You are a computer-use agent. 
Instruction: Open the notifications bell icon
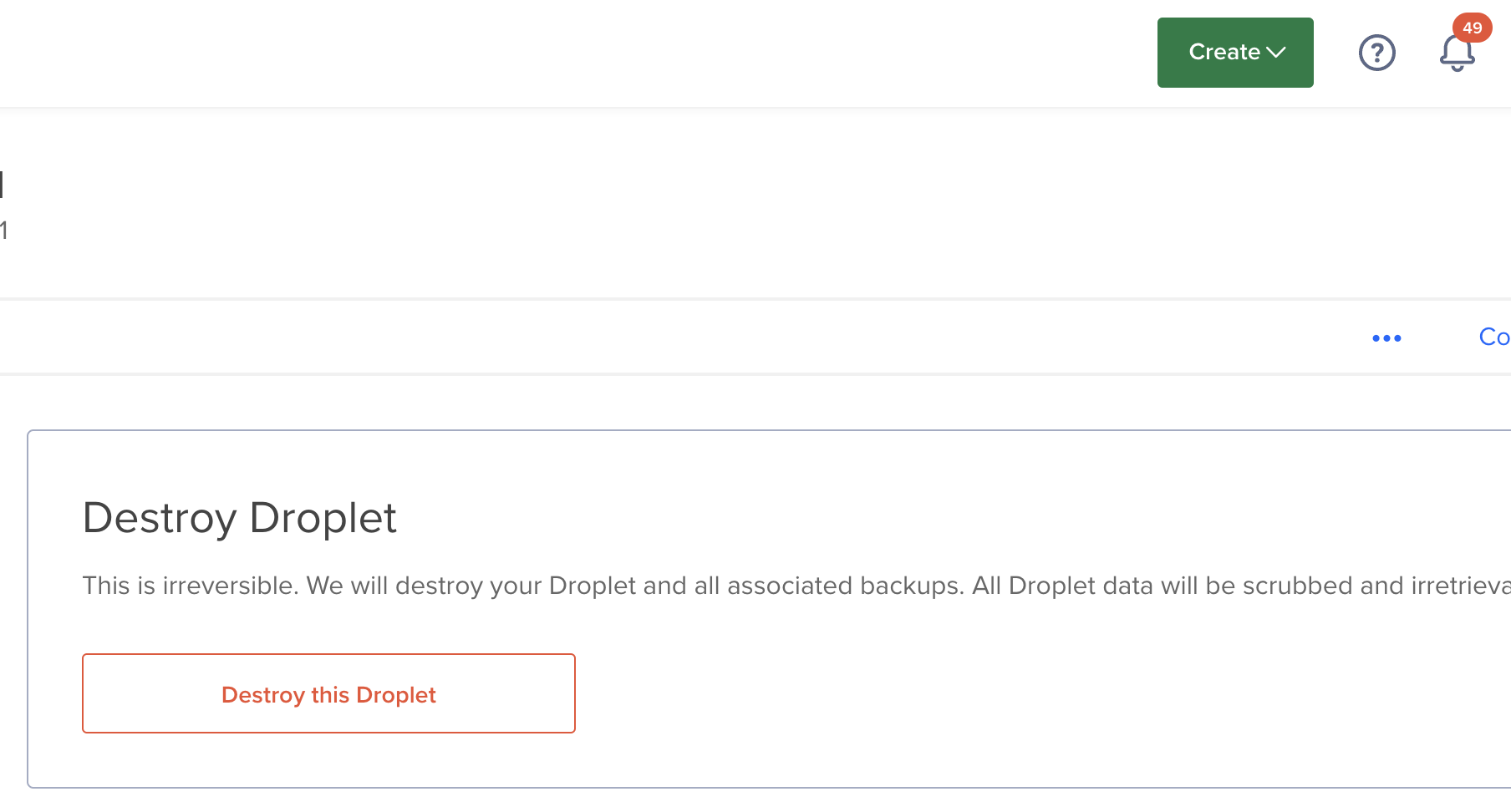click(x=1457, y=53)
